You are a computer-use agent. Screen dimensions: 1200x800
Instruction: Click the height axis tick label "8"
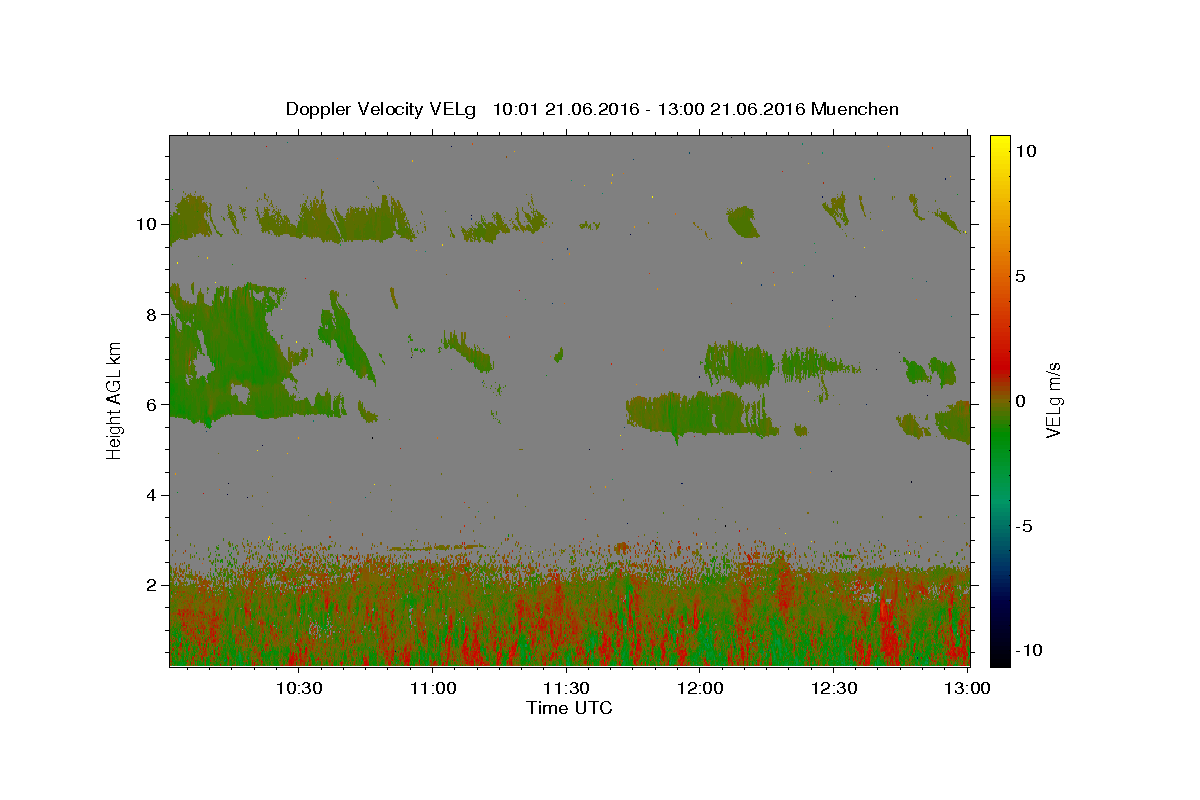pyautogui.click(x=151, y=314)
